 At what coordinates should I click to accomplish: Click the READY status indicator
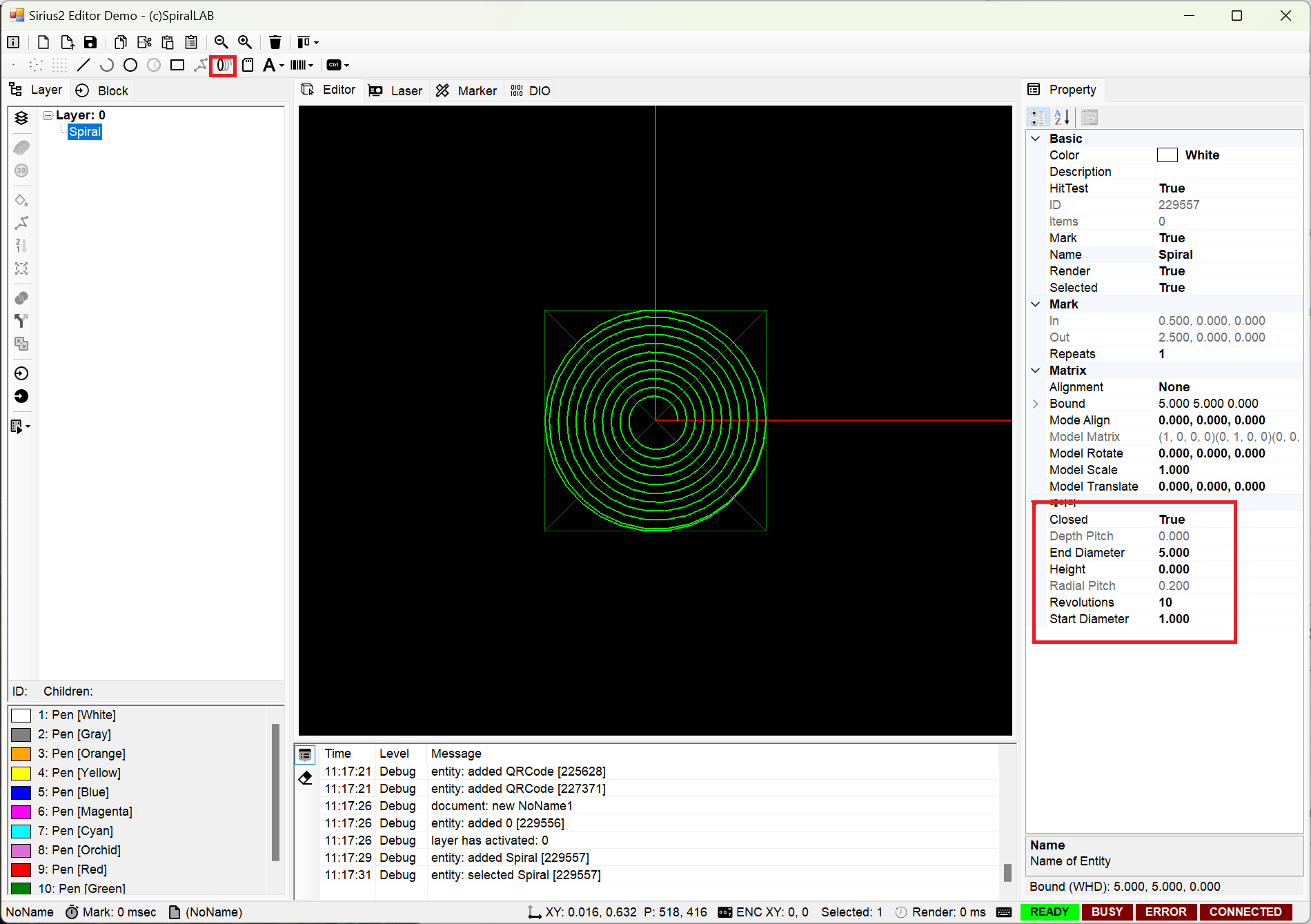click(x=1049, y=912)
